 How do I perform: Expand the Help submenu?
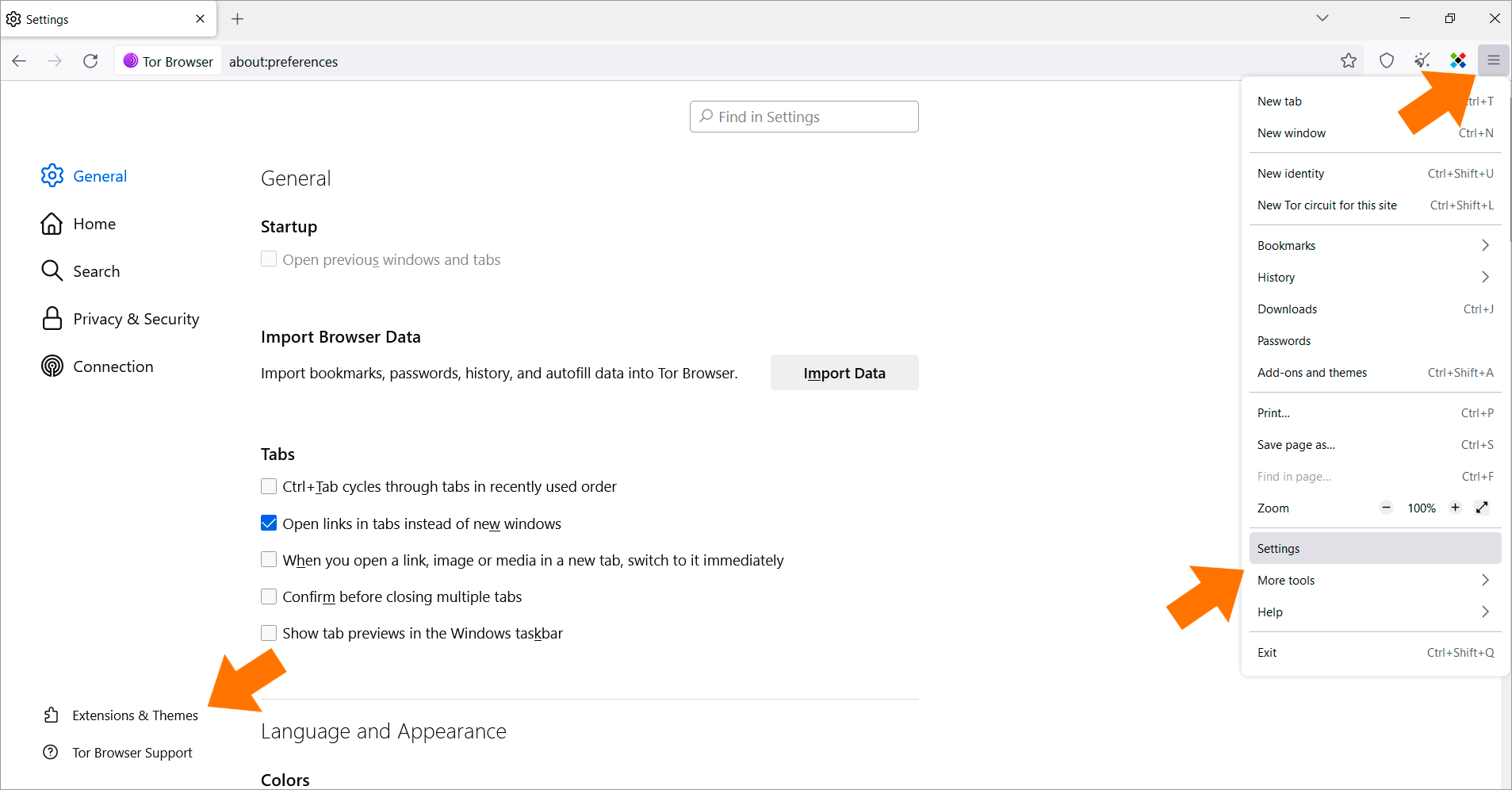click(1375, 612)
